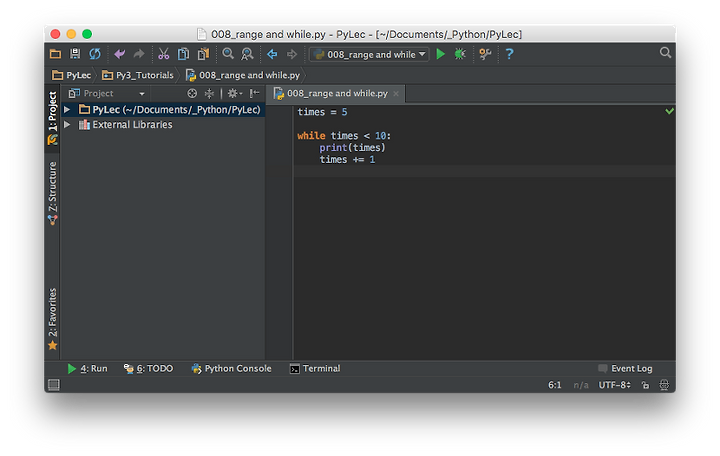The width and height of the screenshot is (720, 456).
Task: Toggle the read-only lock icon
Action: click(x=645, y=385)
